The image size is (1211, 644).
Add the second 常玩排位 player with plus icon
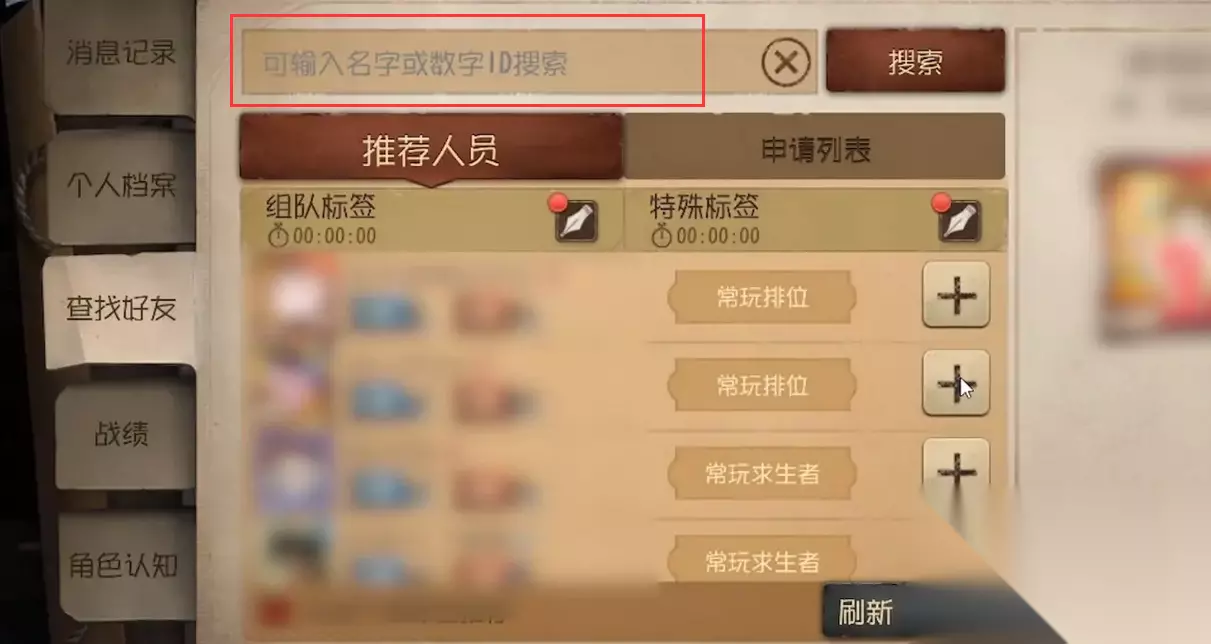pyautogui.click(x=955, y=383)
